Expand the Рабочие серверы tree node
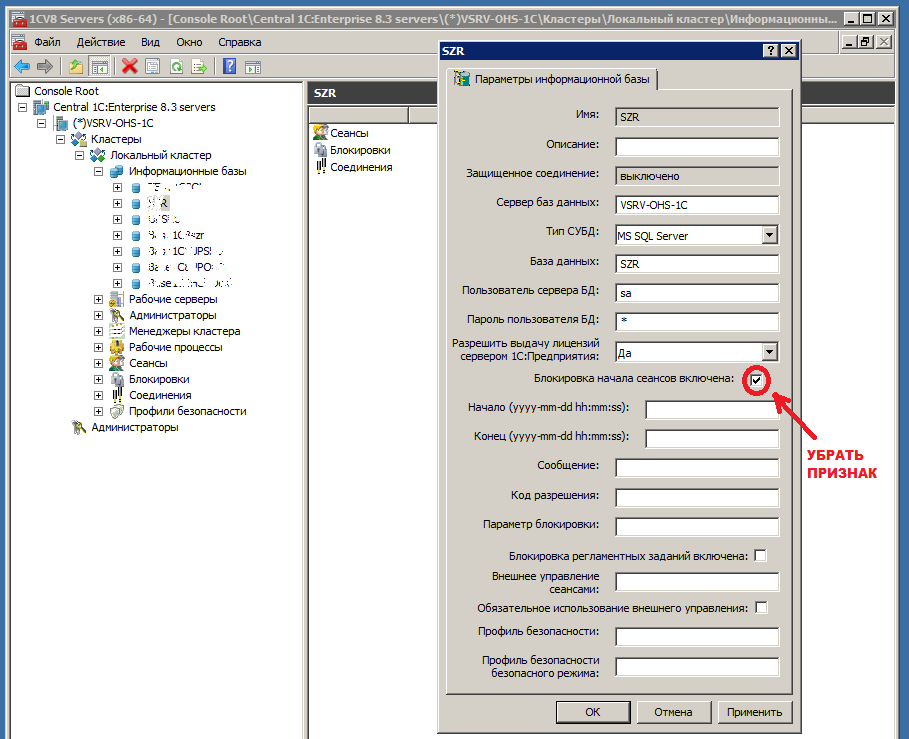Image resolution: width=909 pixels, height=739 pixels. (x=98, y=299)
